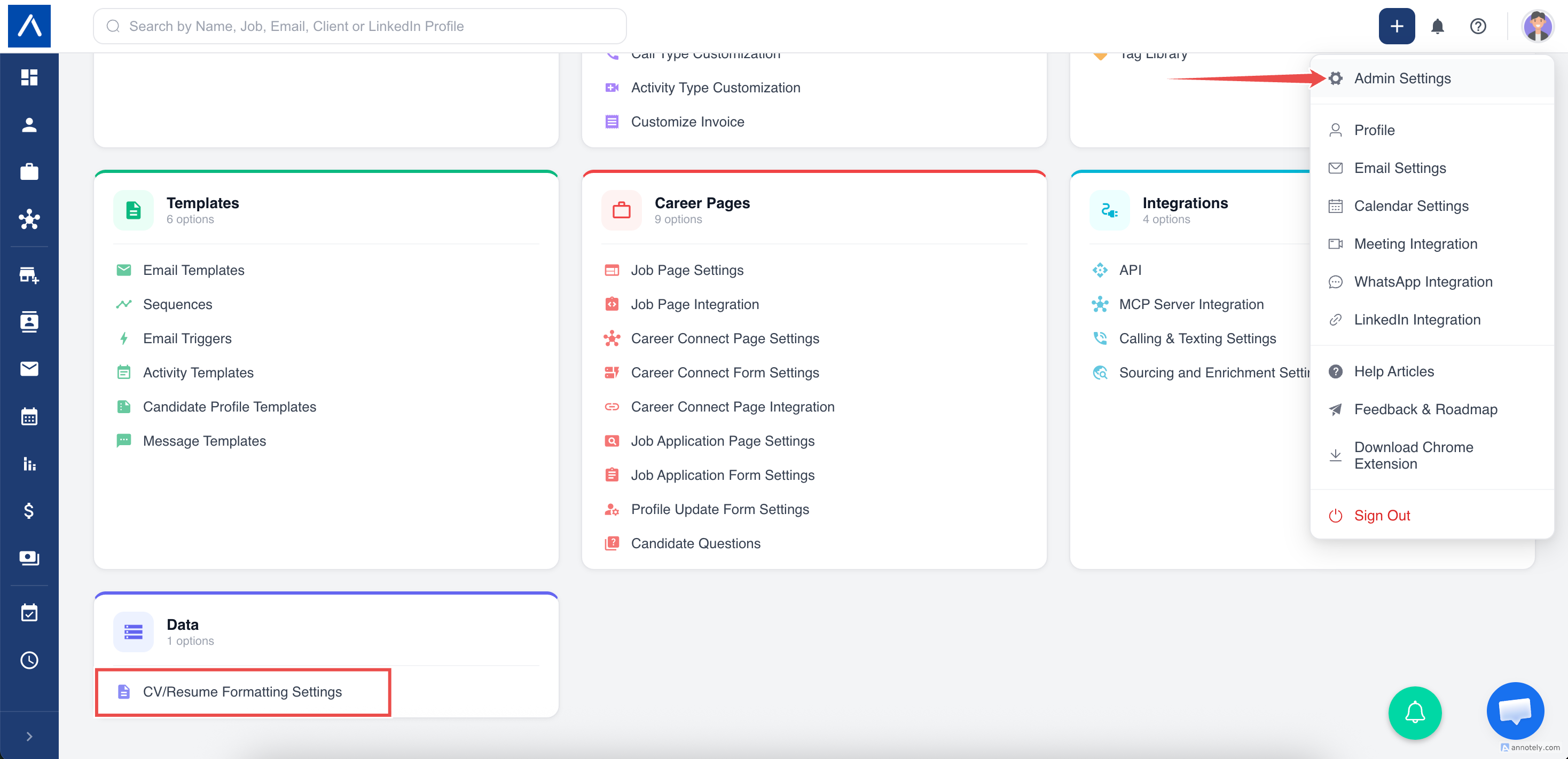
Task: Open Activity Templates option
Action: point(198,373)
